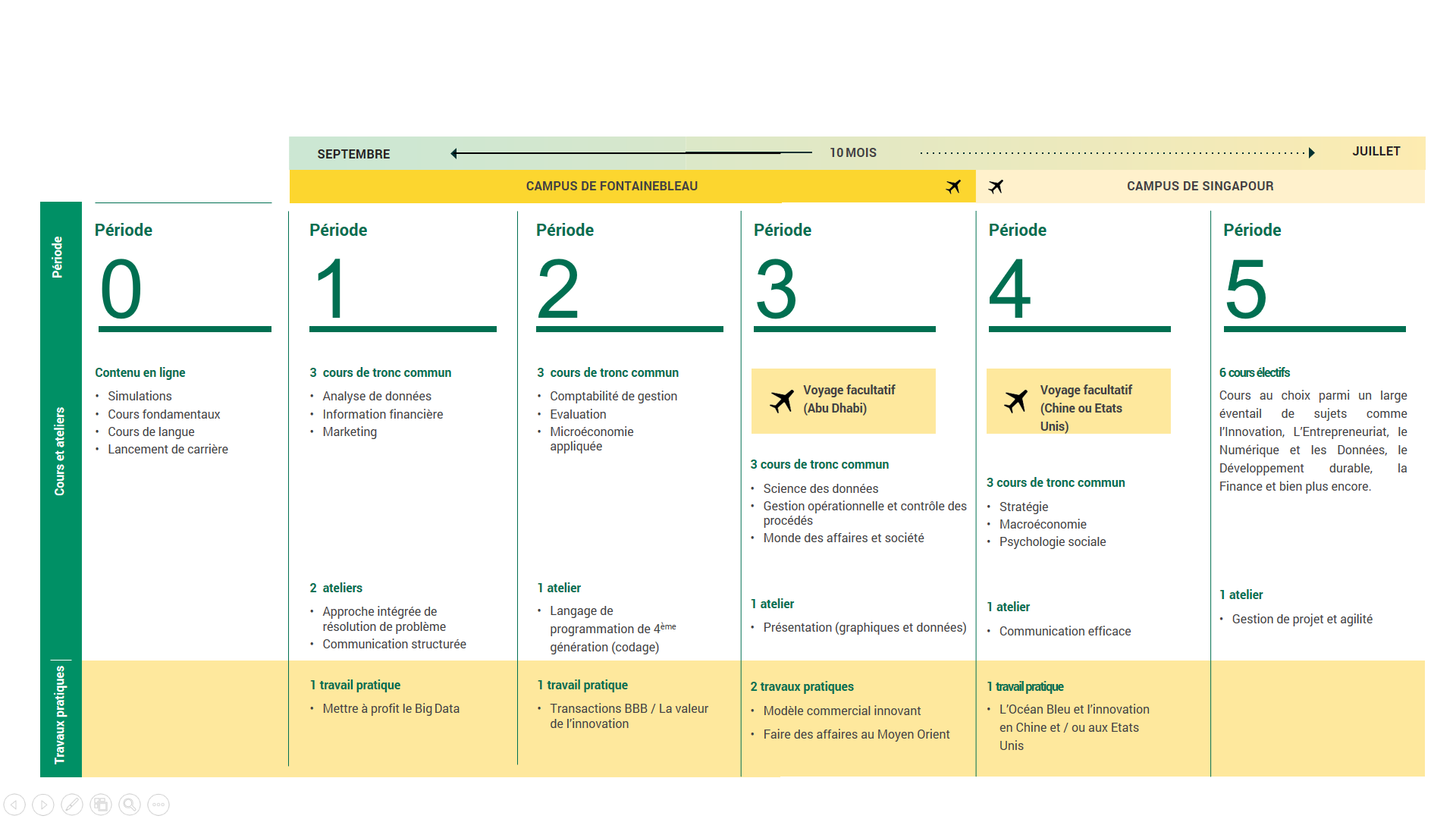
Task: Click 'L'Océan Bleu et l'innovation' bullet
Action: tap(1074, 727)
